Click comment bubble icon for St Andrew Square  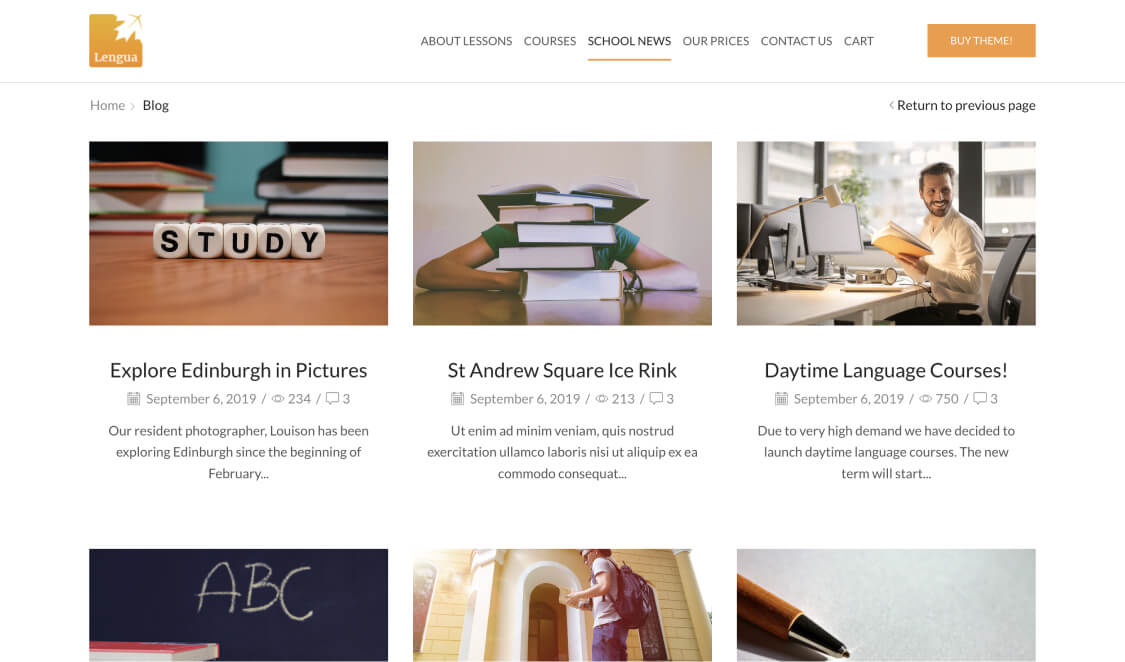click(x=656, y=398)
